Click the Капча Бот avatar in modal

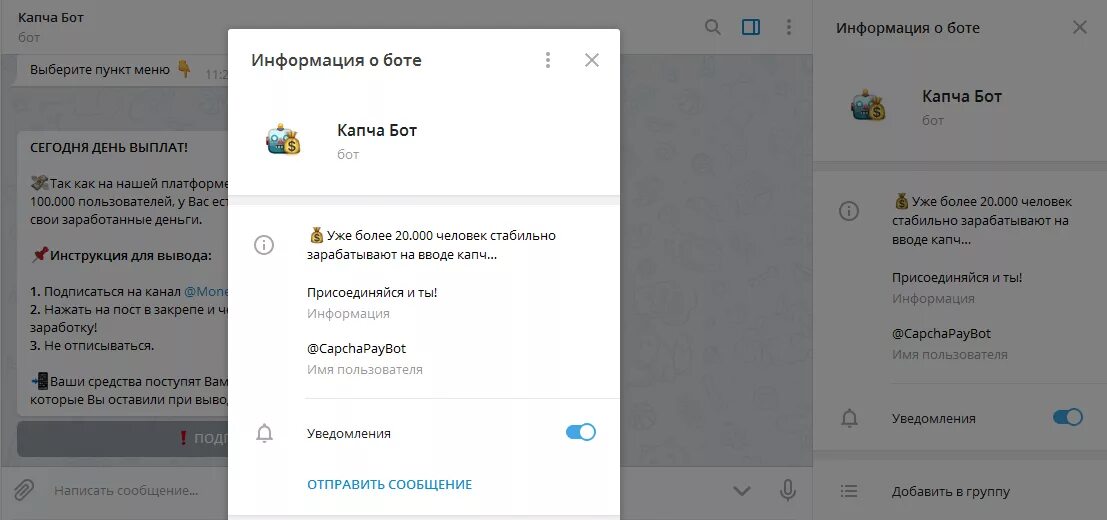(x=283, y=139)
